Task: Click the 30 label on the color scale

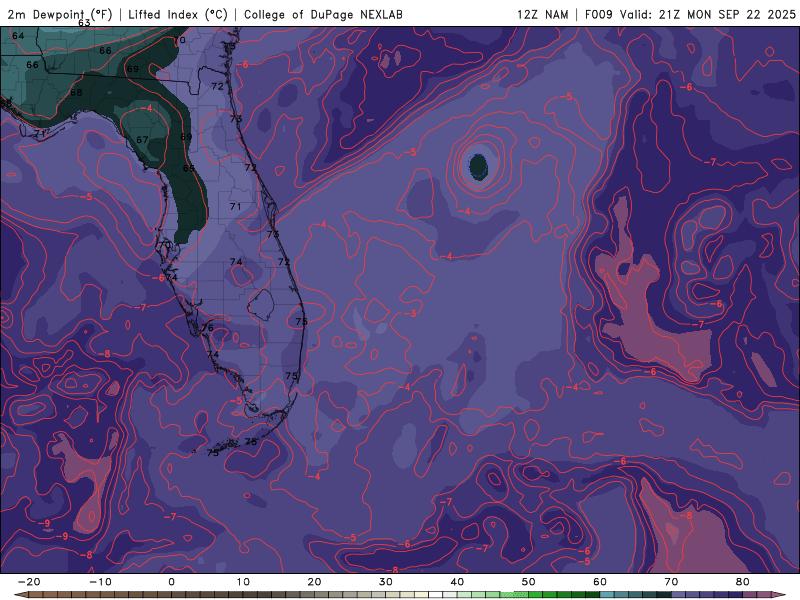Action: 386,582
